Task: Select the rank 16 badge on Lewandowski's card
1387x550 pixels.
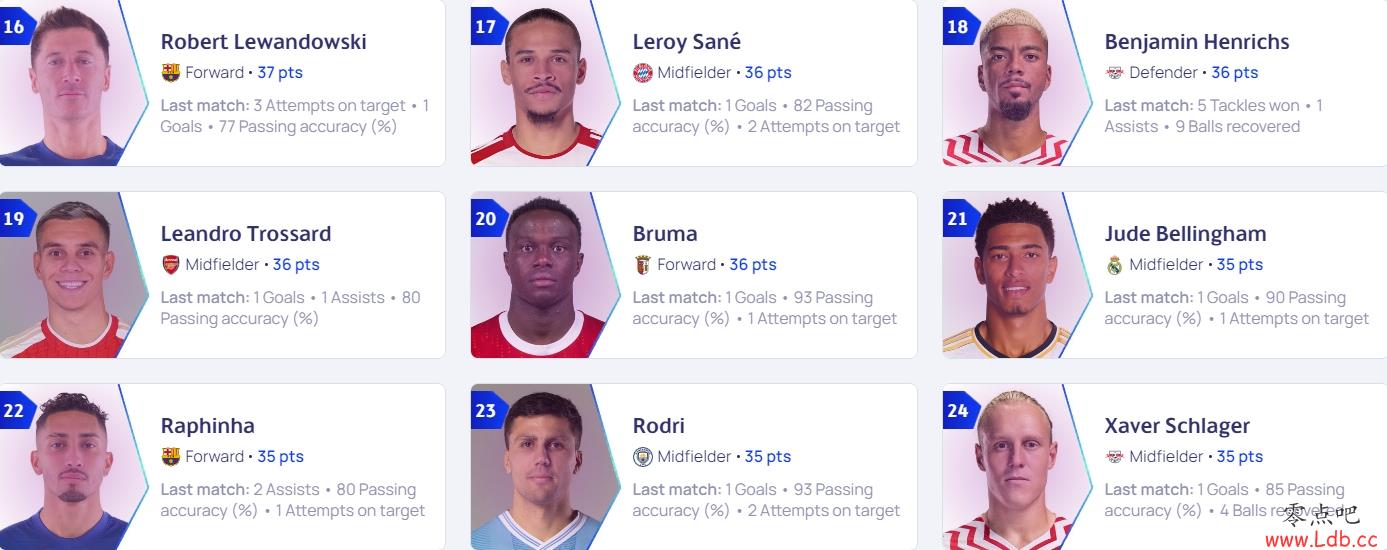Action: 14,26
